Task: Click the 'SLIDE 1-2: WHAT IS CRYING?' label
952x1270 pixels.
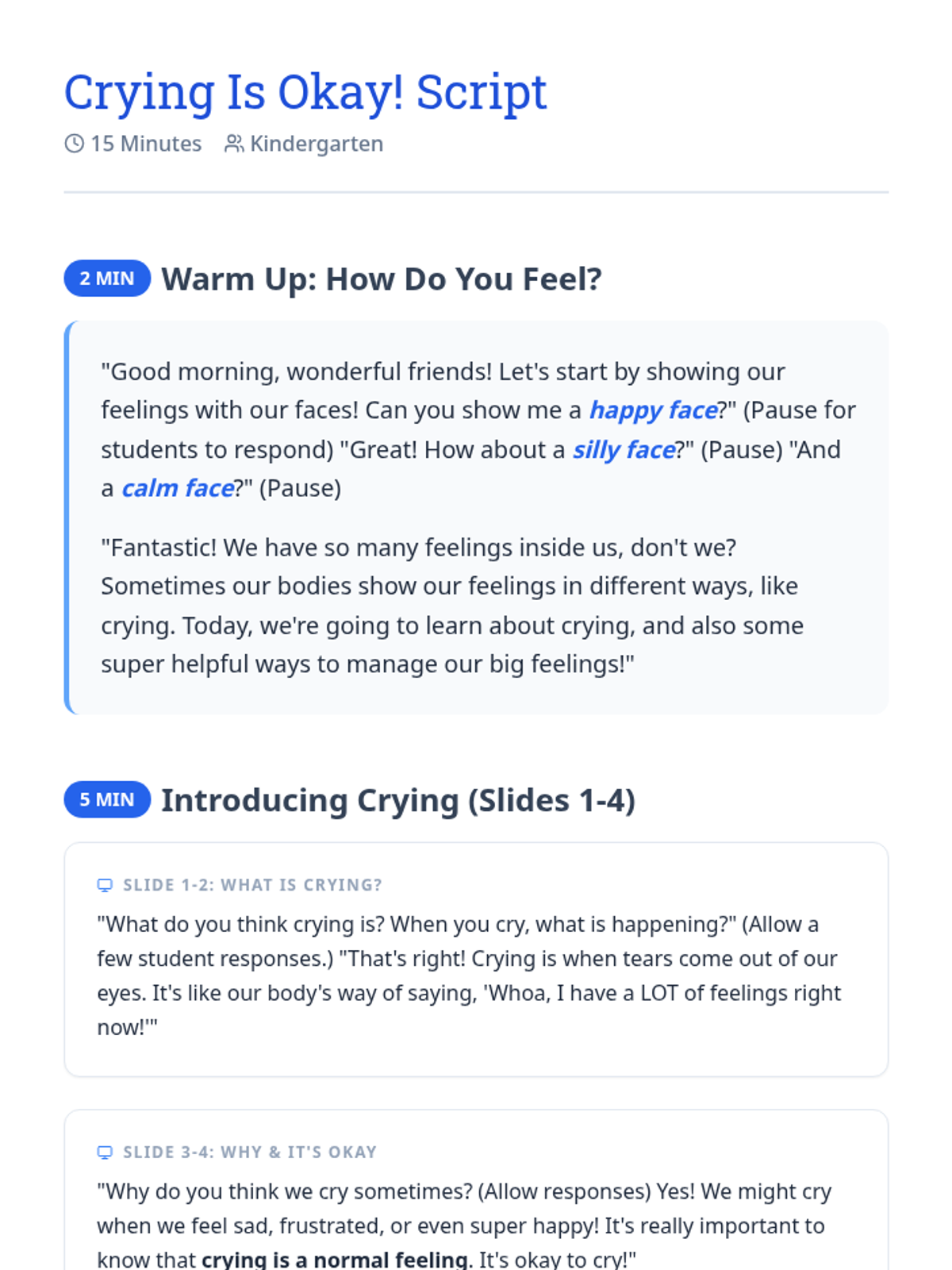Action: tap(252, 885)
